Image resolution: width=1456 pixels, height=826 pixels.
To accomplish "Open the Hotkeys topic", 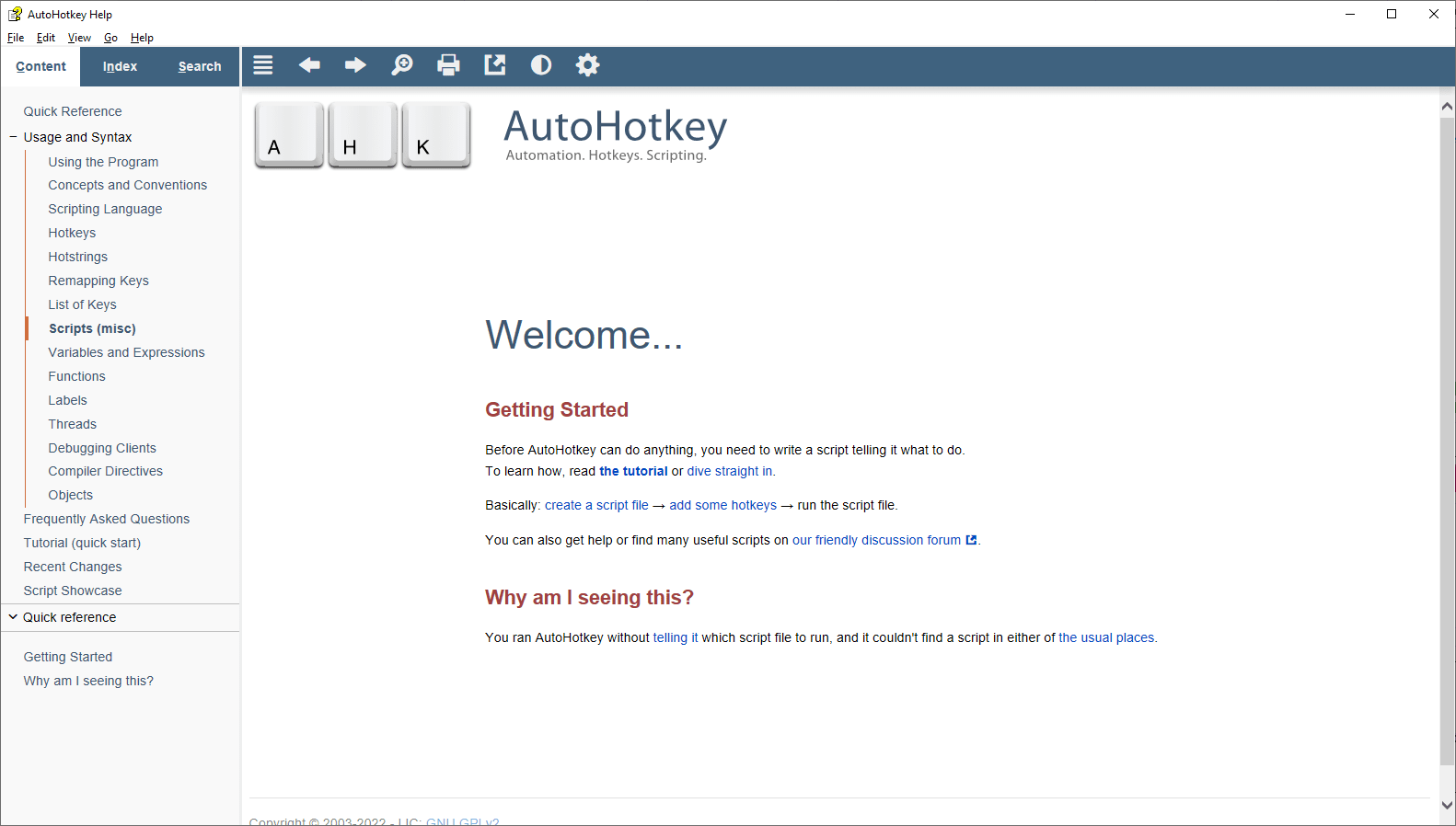I will tap(72, 233).
